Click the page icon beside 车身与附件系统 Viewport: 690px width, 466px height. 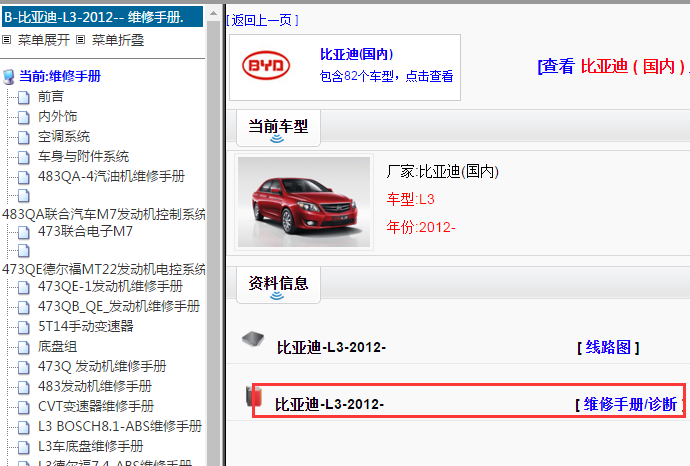pyautogui.click(x=24, y=157)
